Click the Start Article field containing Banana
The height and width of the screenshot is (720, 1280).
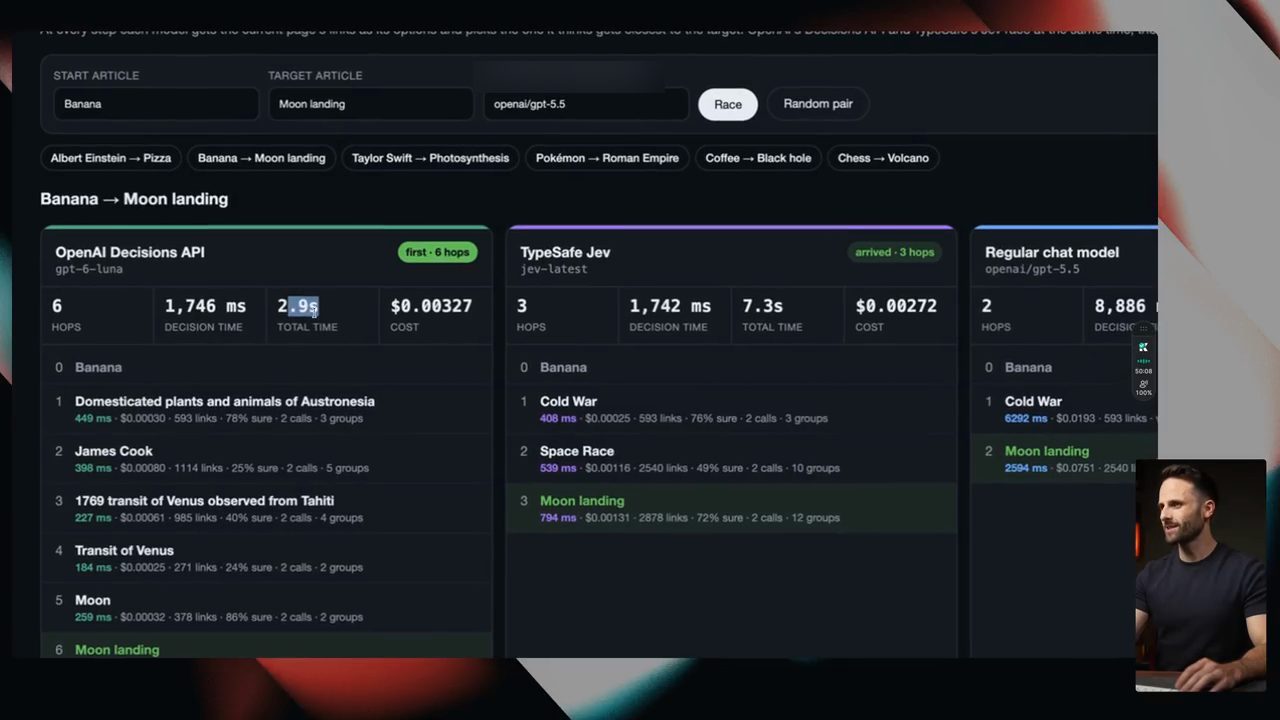tap(156, 104)
